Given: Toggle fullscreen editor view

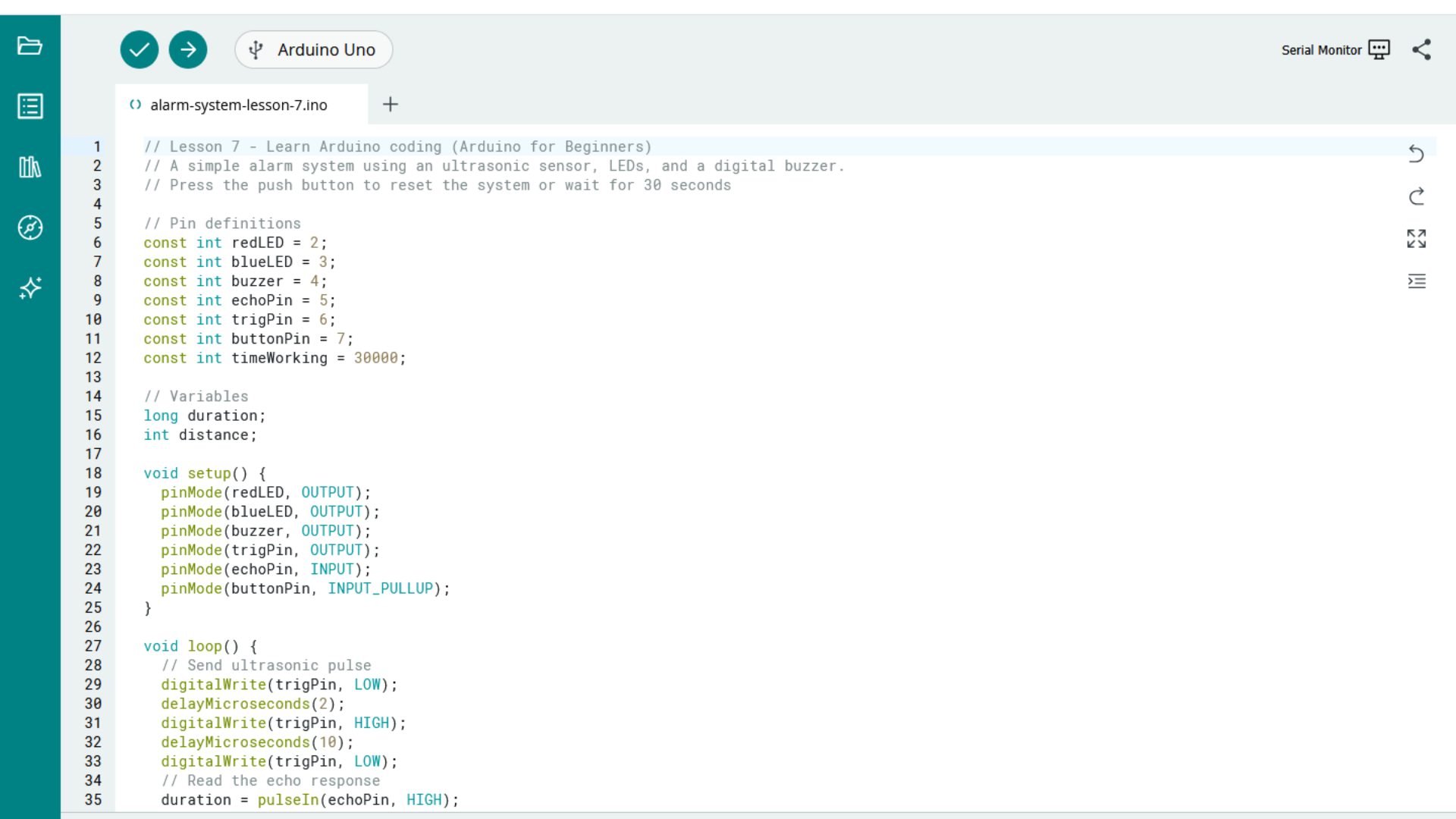Looking at the screenshot, I should pyautogui.click(x=1417, y=238).
